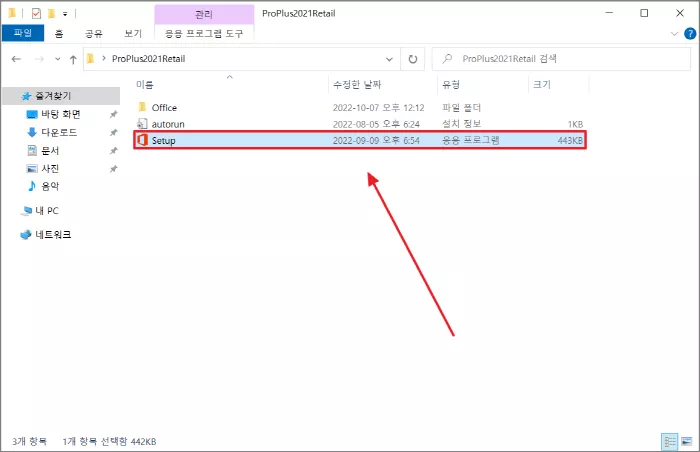The height and width of the screenshot is (452, 700).
Task: Open the 파일 ribbon tab
Action: click(23, 33)
